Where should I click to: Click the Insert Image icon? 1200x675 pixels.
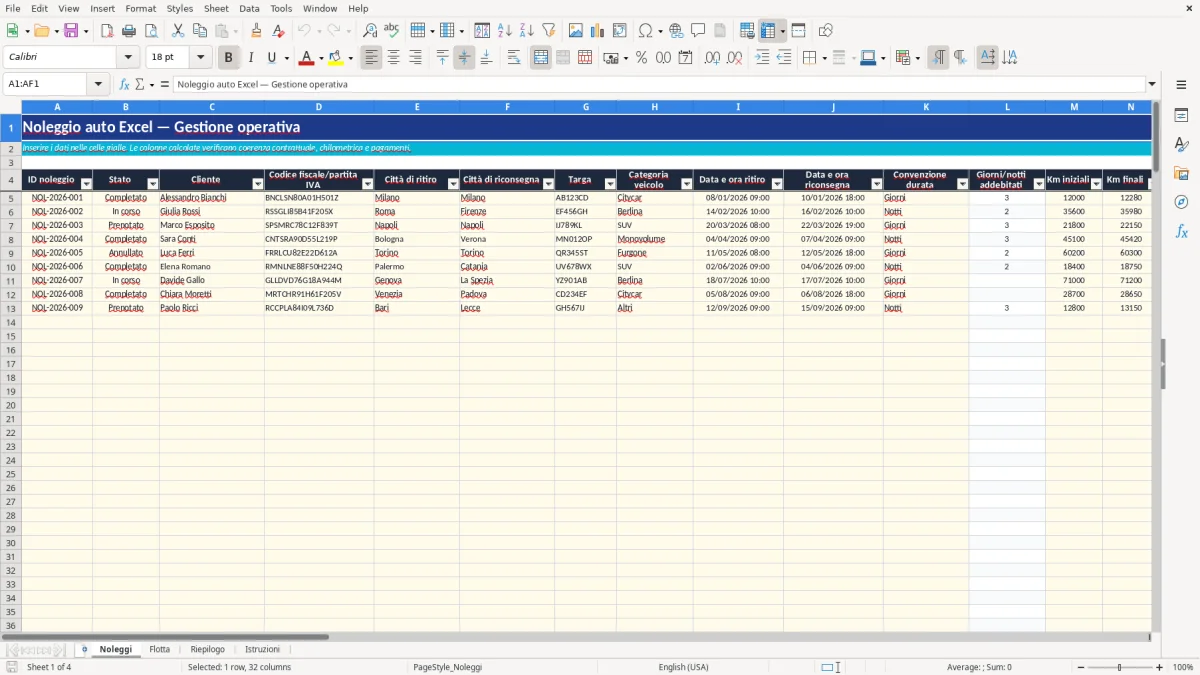(x=576, y=30)
